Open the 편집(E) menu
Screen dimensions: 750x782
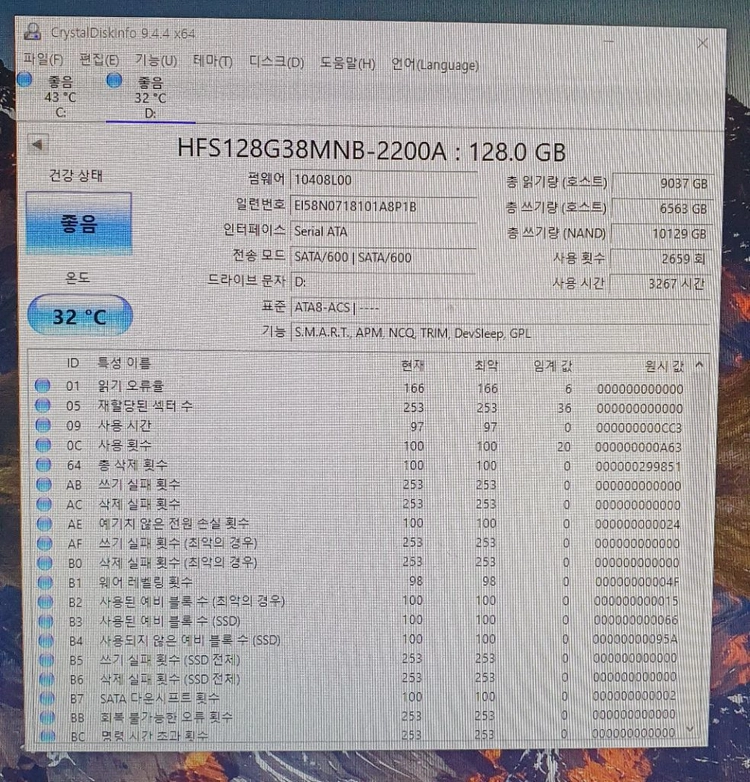pos(99,60)
